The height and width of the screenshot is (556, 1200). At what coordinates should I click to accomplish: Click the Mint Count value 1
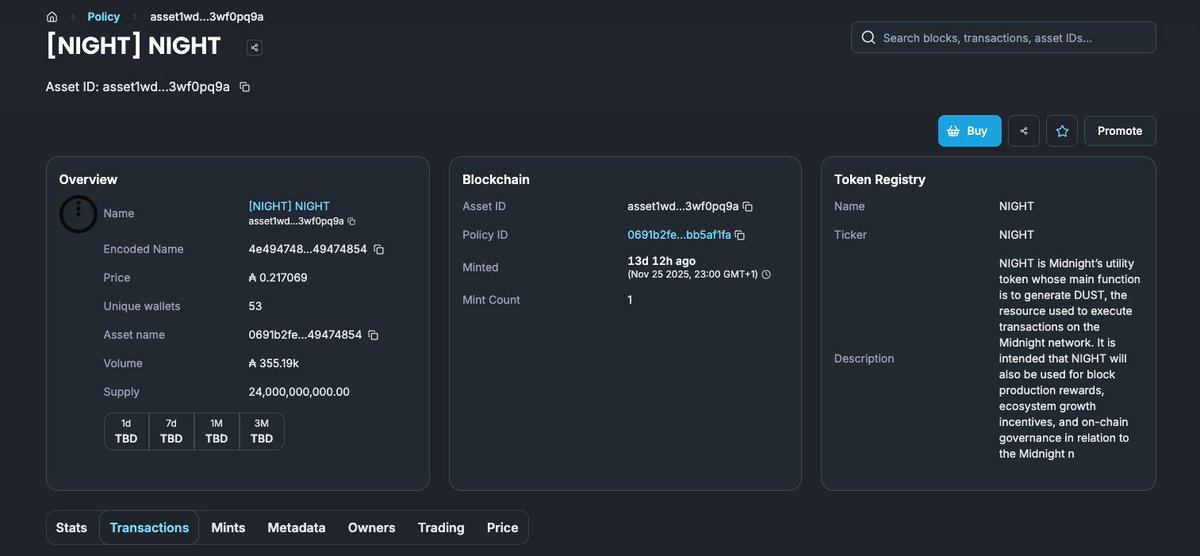pyautogui.click(x=630, y=300)
